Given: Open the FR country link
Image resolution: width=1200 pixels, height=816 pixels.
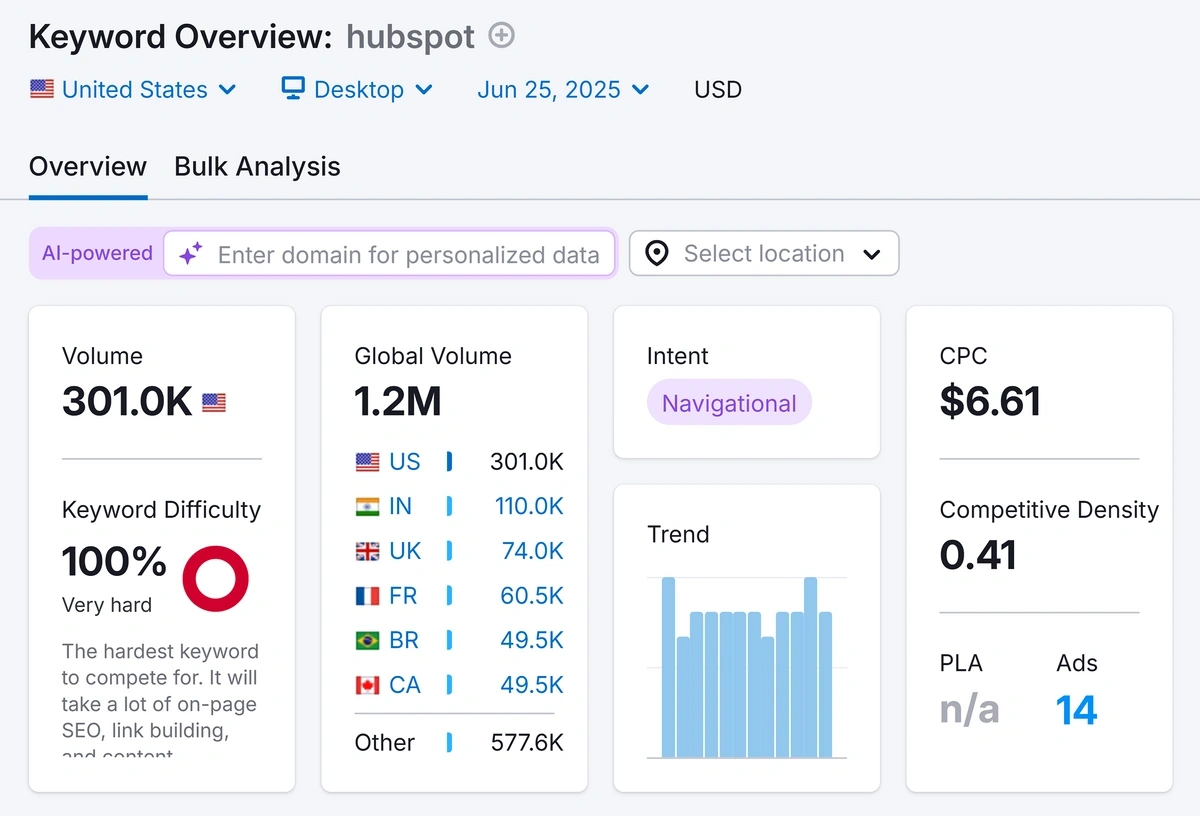Looking at the screenshot, I should (x=403, y=595).
